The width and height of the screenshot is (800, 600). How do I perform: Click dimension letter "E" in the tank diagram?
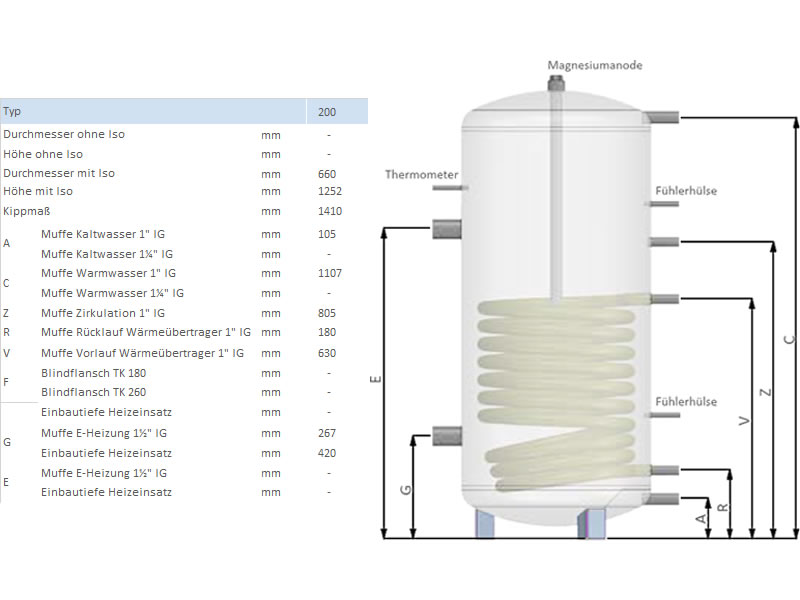tap(376, 379)
